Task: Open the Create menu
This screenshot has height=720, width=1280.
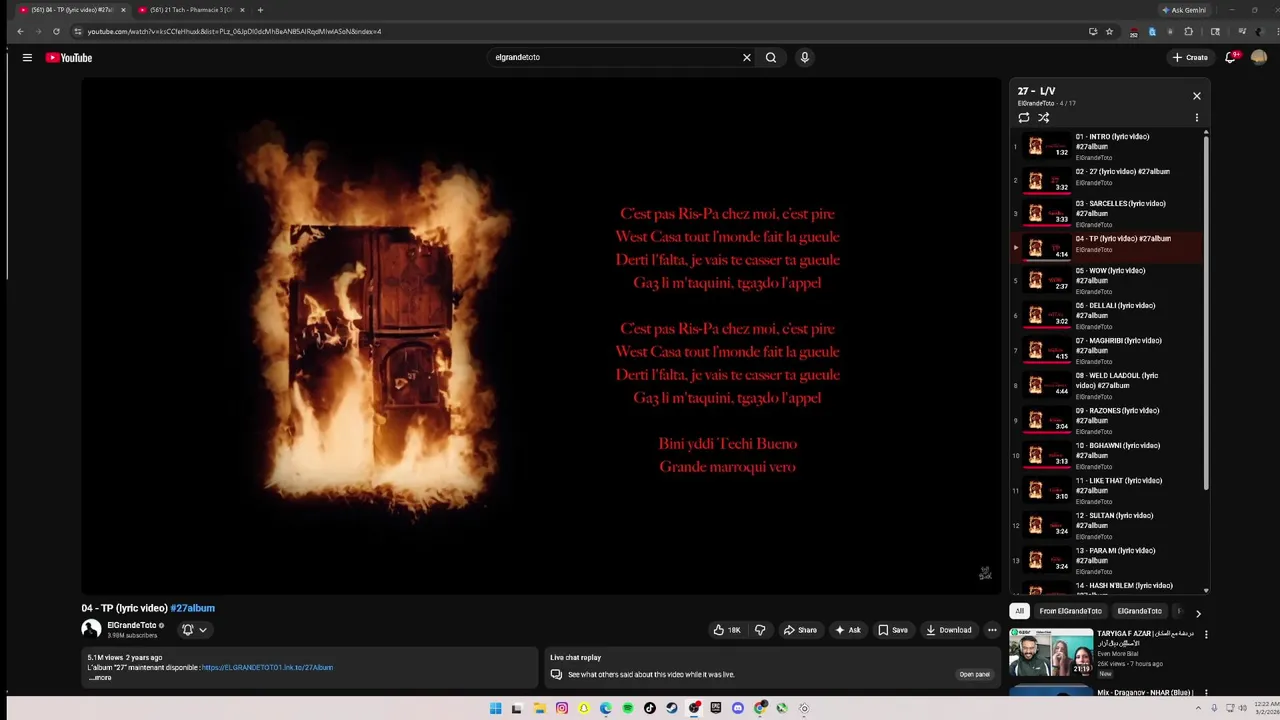Action: tap(1190, 58)
